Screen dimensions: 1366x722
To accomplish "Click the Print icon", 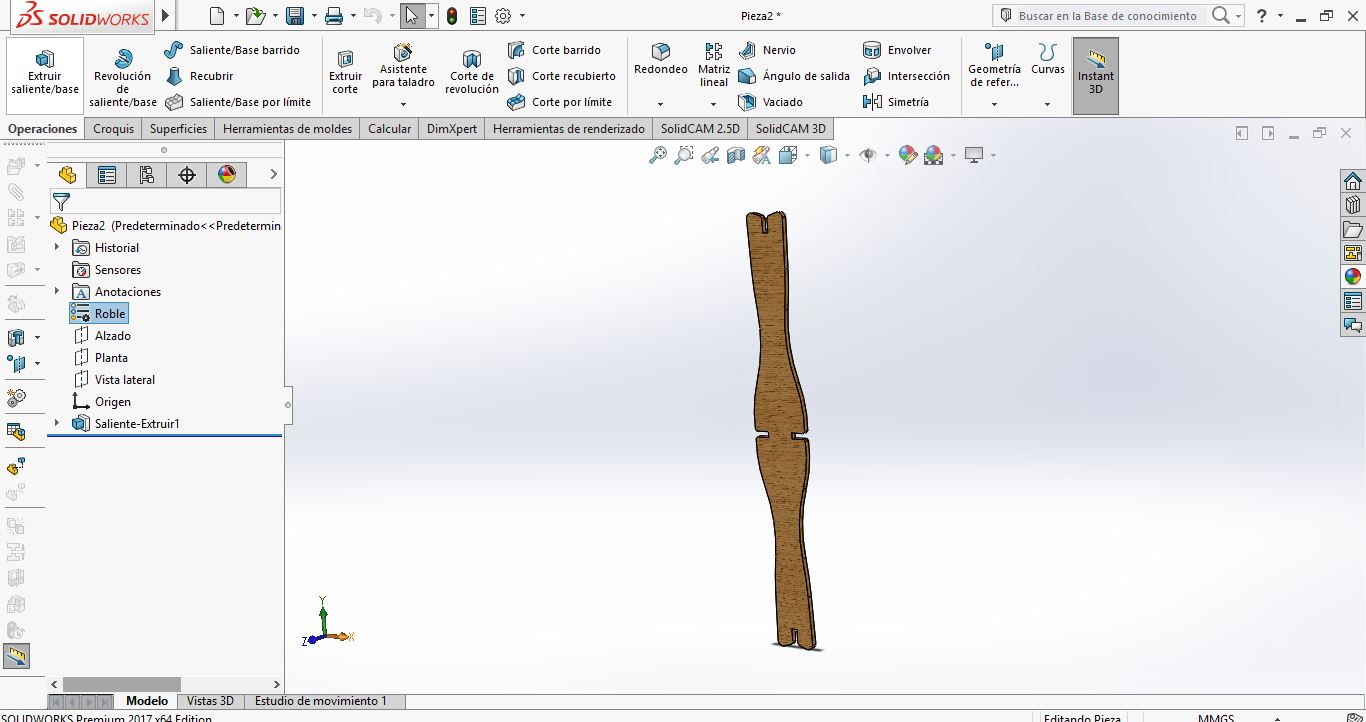I will [x=334, y=16].
